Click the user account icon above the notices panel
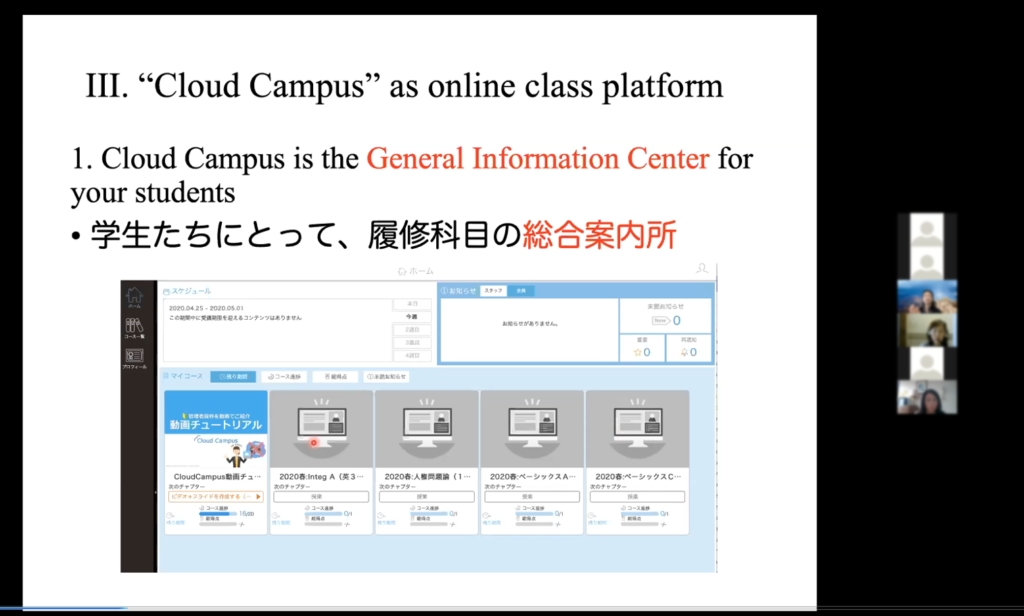 pyautogui.click(x=702, y=268)
